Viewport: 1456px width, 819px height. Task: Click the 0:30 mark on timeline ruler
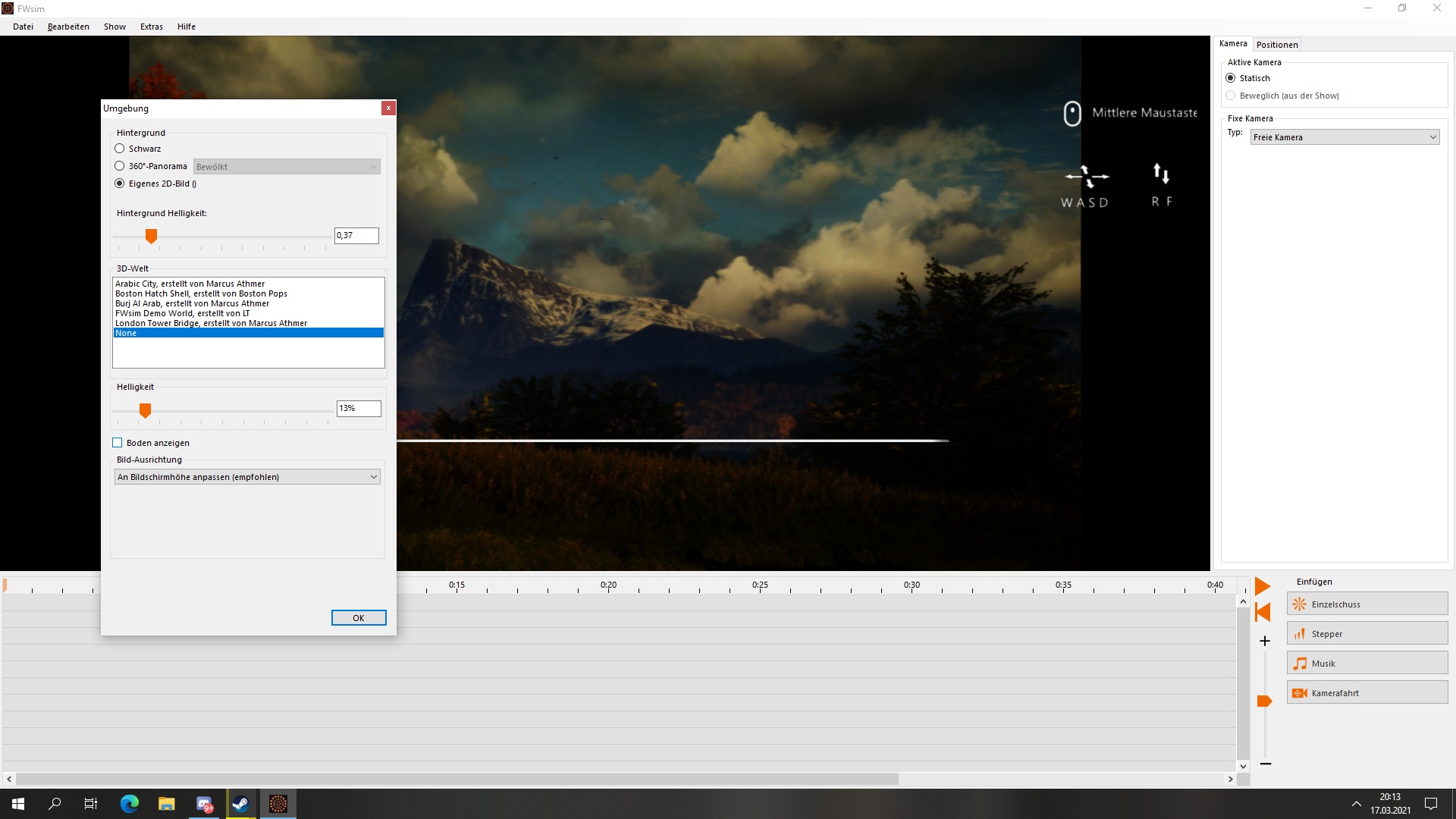(912, 585)
